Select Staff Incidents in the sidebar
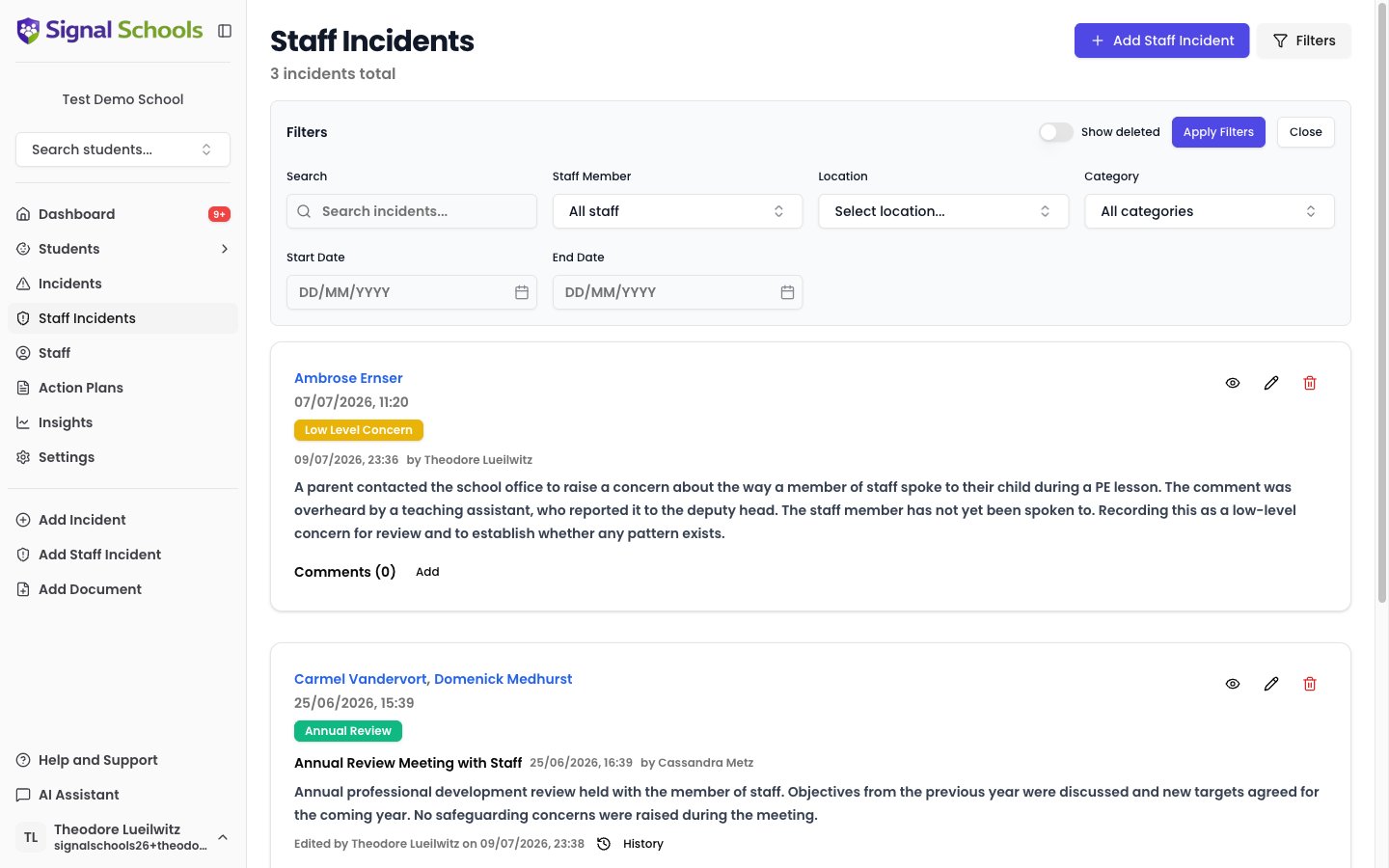Screen dimensions: 1389x868 coord(123,318)
